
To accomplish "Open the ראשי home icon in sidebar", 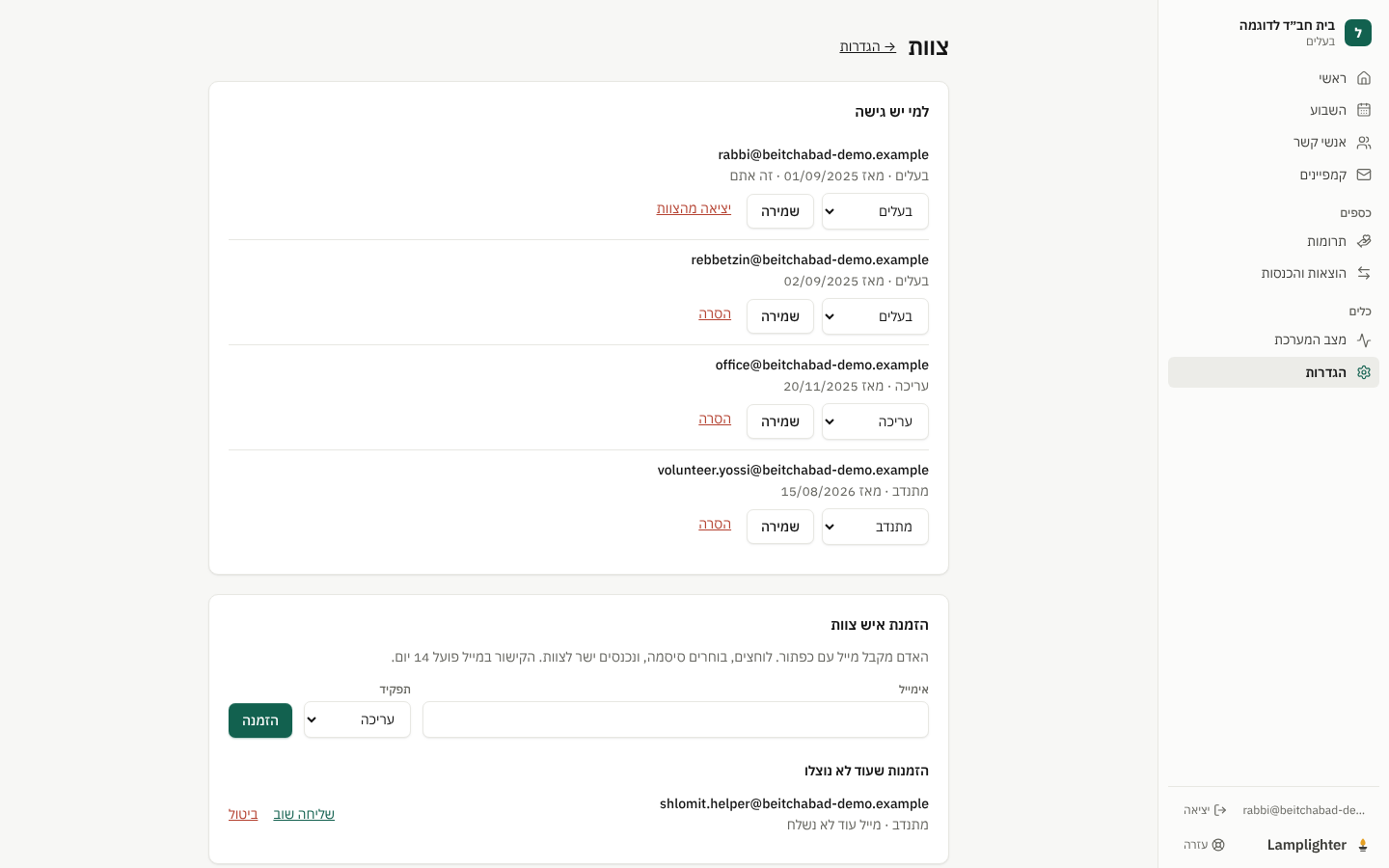I will (x=1363, y=78).
